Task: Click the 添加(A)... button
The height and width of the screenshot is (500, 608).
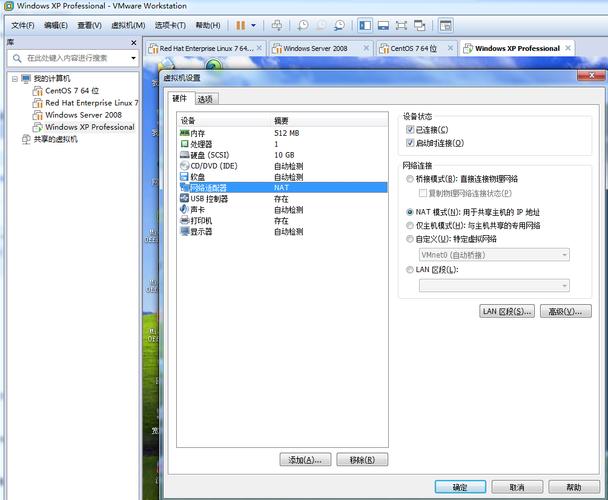Action: click(x=305, y=460)
